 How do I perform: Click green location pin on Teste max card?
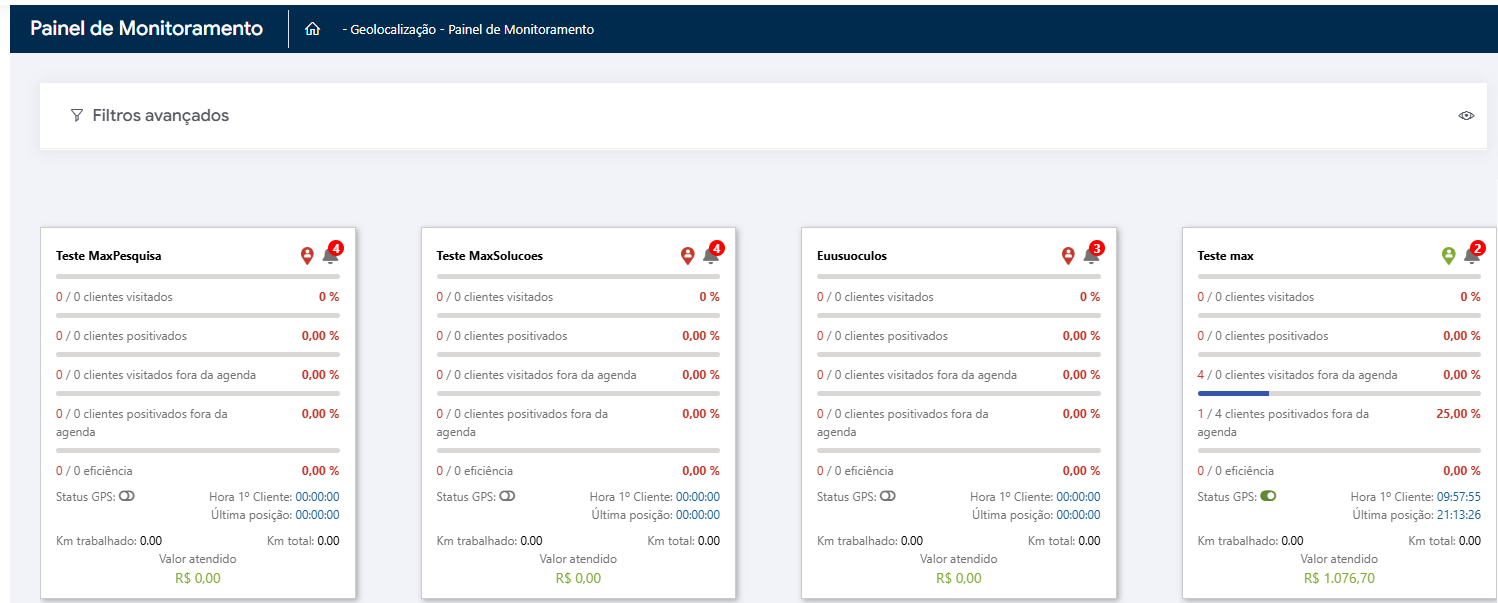pos(1448,256)
